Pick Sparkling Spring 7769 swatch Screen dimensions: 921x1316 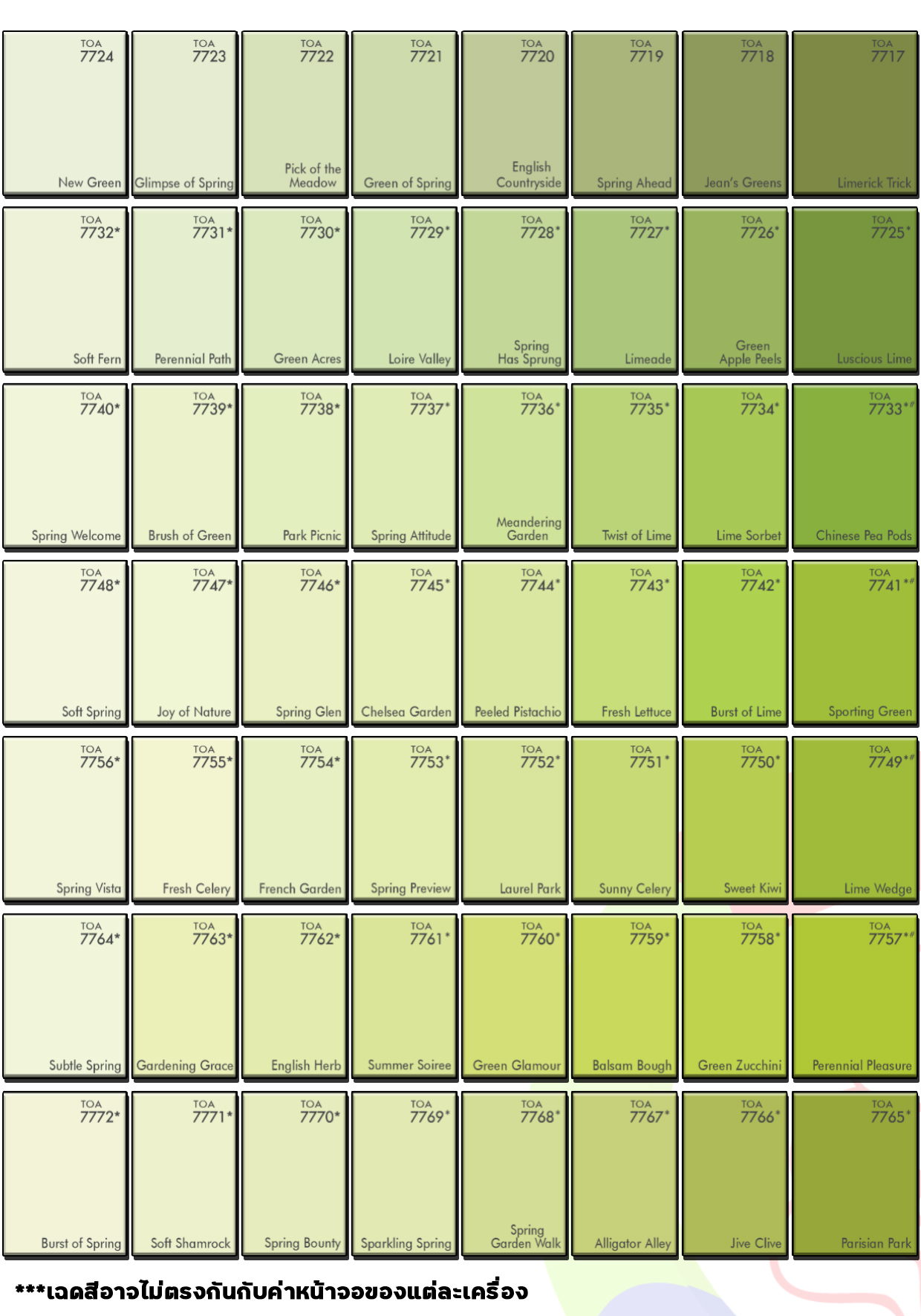point(405,1175)
